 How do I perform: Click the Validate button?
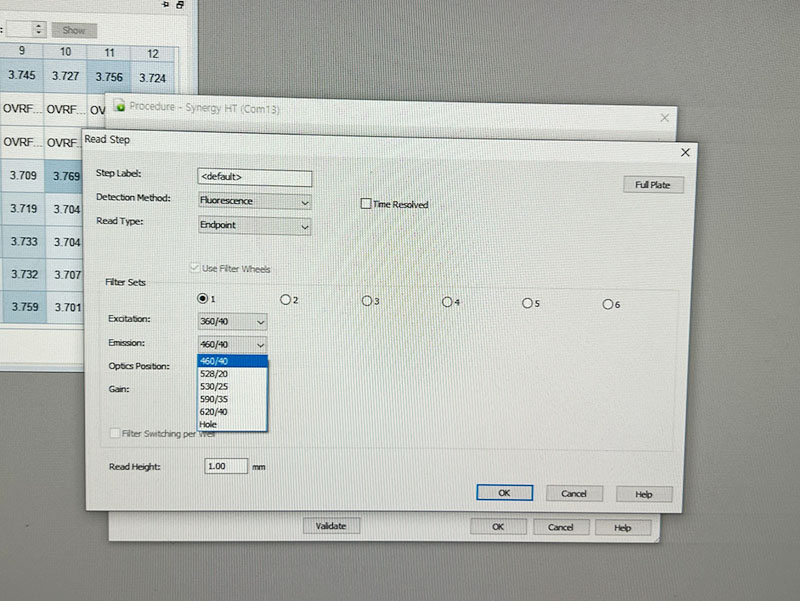tap(331, 525)
